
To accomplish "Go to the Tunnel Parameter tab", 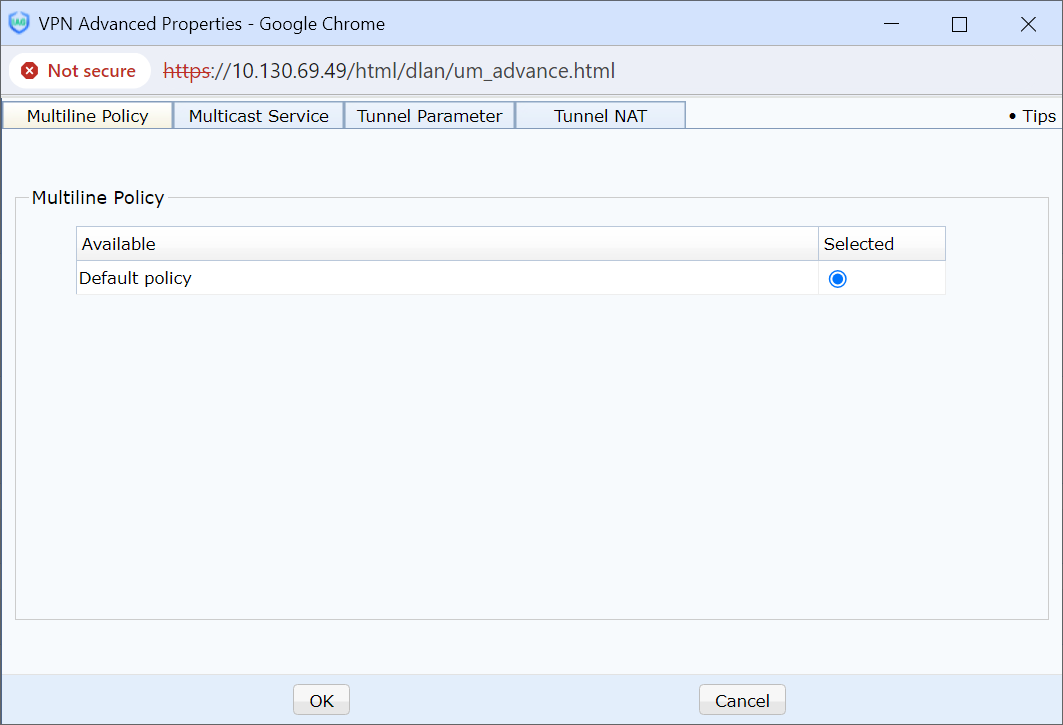I will (x=430, y=116).
